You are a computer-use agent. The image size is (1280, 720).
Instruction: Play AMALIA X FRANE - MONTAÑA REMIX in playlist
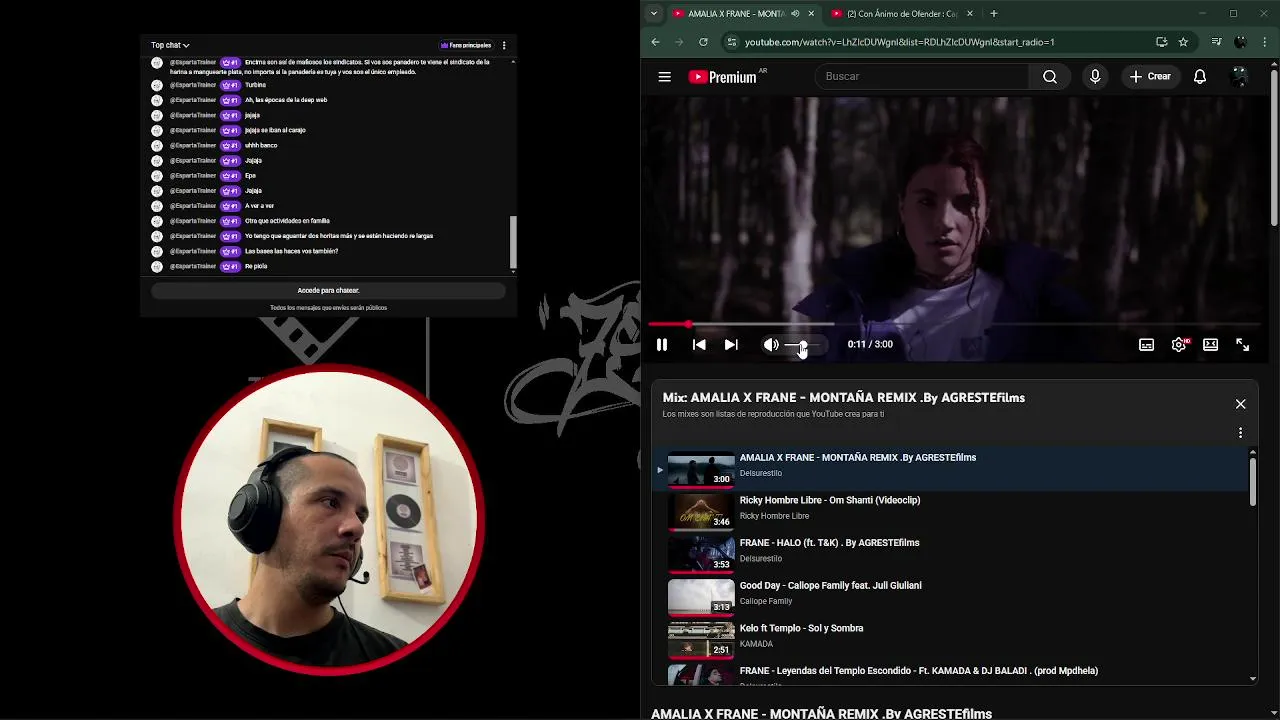(x=950, y=467)
